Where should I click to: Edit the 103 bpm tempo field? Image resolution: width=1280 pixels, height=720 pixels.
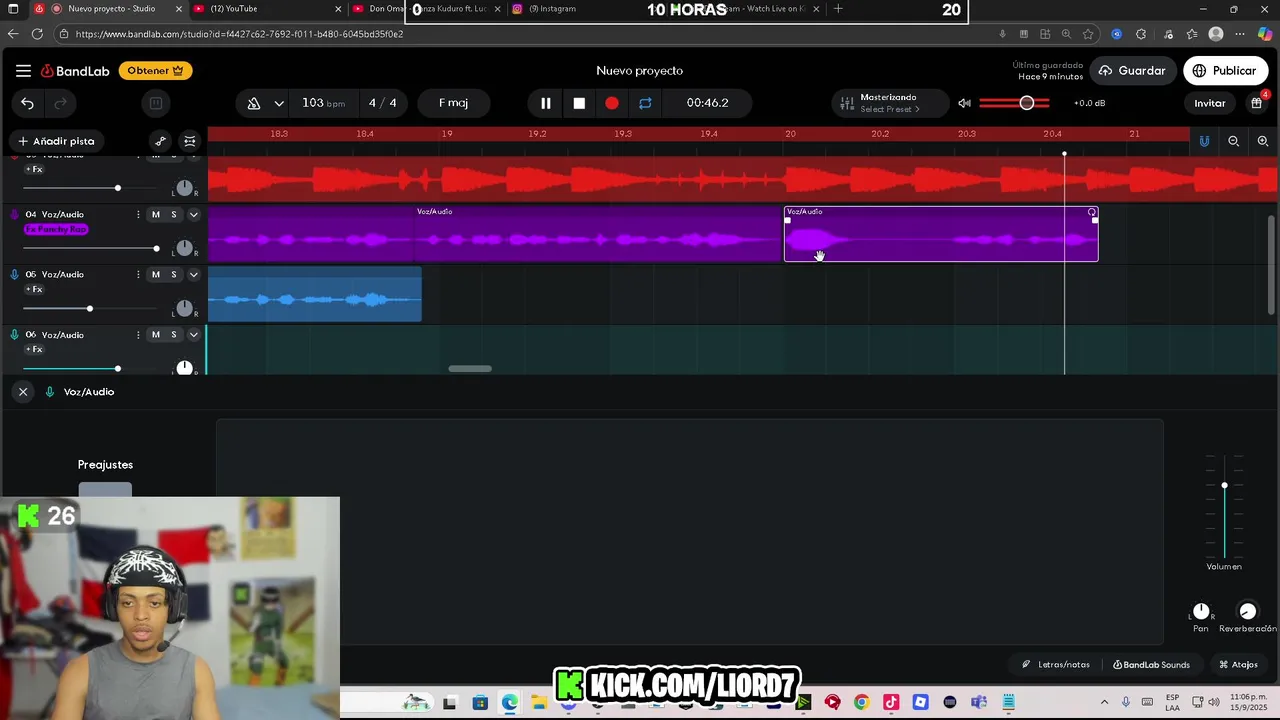[x=323, y=103]
